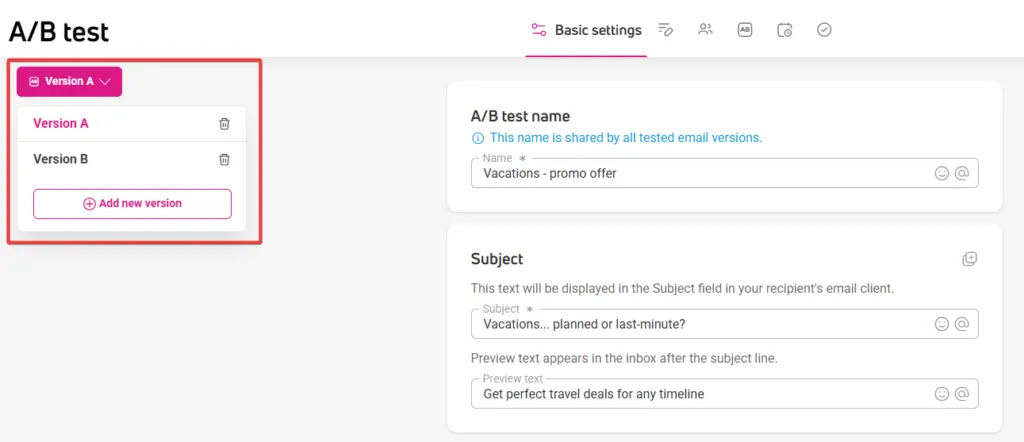Screen dimensions: 1024x442
Task: Select Version A in the list
Action: 61,123
